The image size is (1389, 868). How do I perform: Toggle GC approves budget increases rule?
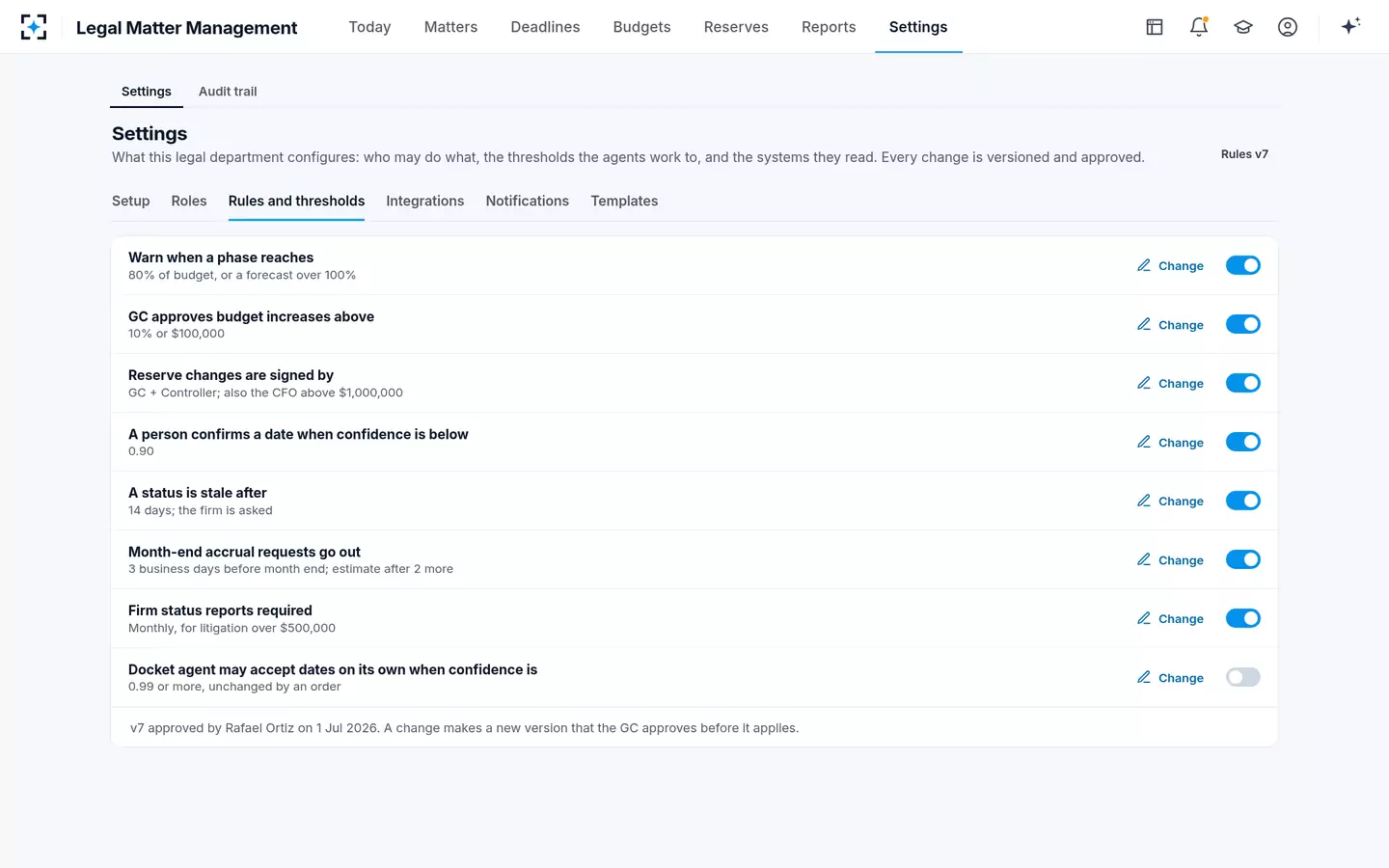click(1243, 324)
